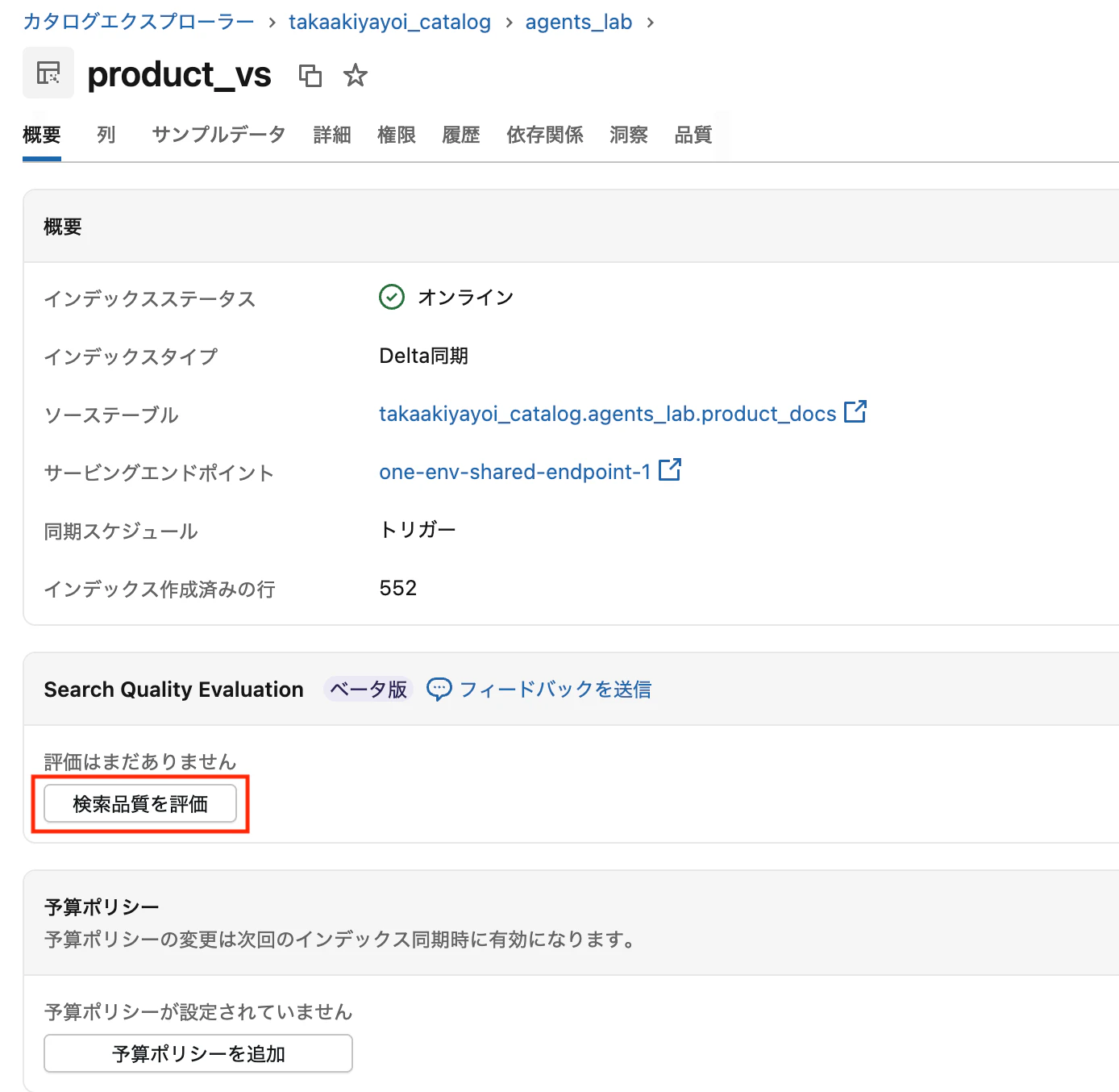This screenshot has width=1119, height=1092.
Task: Click the フィードバックを送信 link
Action: tap(555, 689)
